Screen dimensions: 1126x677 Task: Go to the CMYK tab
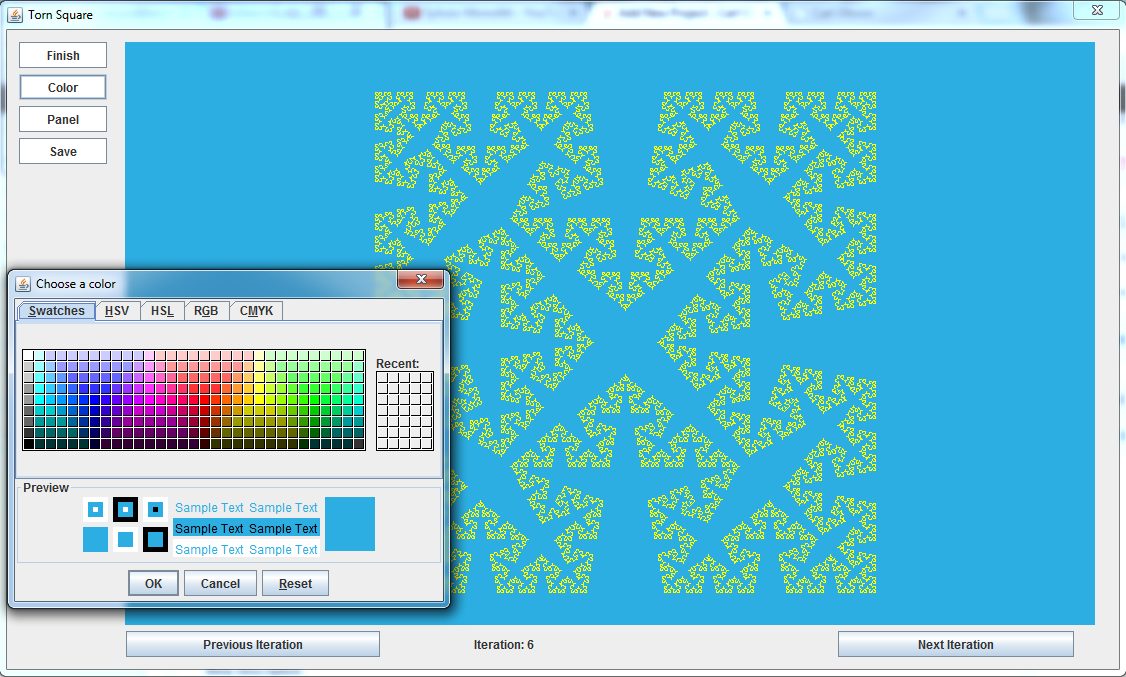coord(256,311)
